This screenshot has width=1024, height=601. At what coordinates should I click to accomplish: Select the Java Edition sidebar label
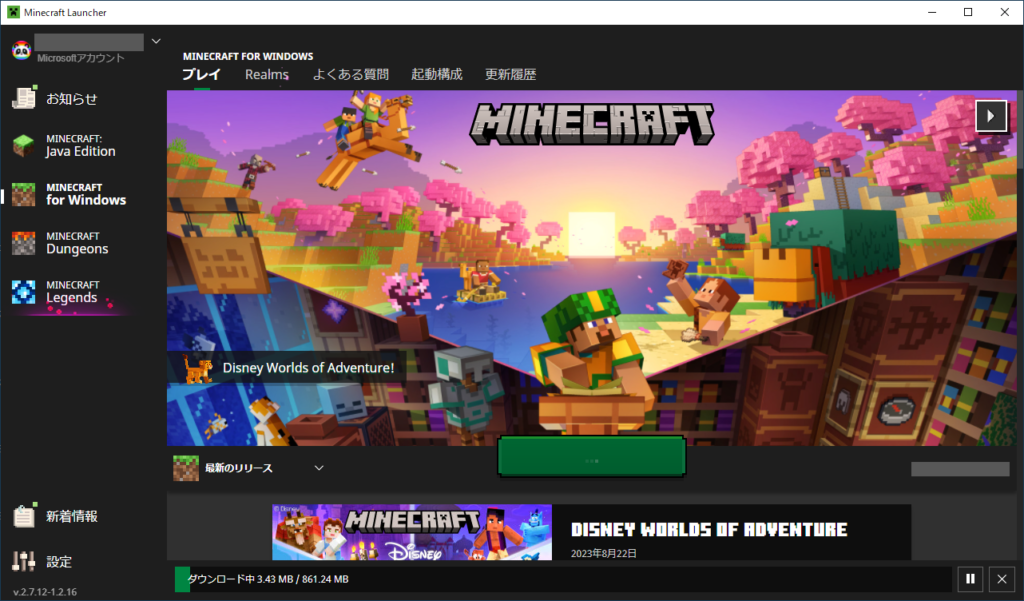[80, 151]
